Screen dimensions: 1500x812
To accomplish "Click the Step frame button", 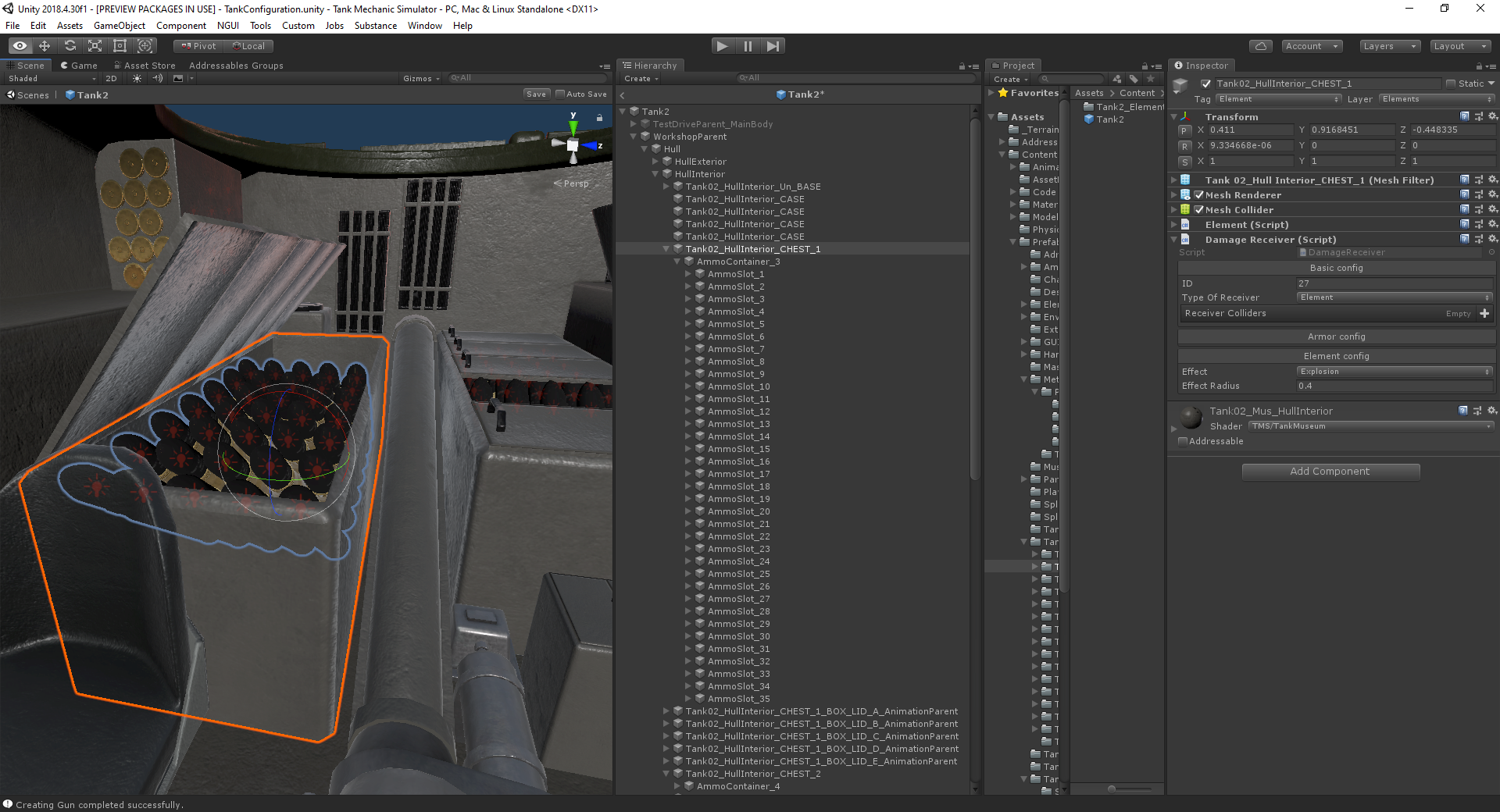I will point(773,46).
